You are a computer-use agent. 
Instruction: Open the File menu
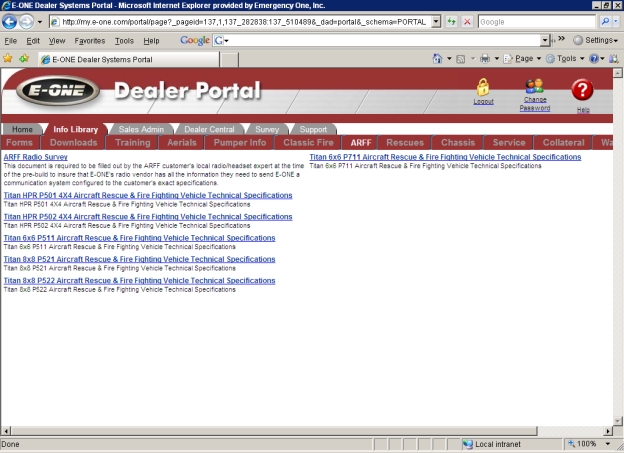[10, 41]
